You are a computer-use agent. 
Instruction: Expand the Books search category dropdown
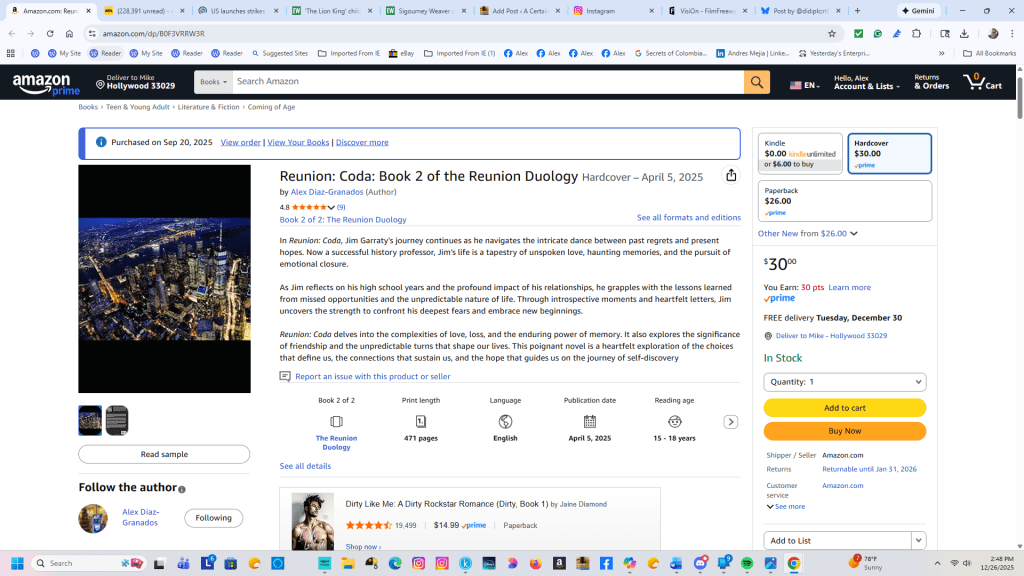(213, 82)
